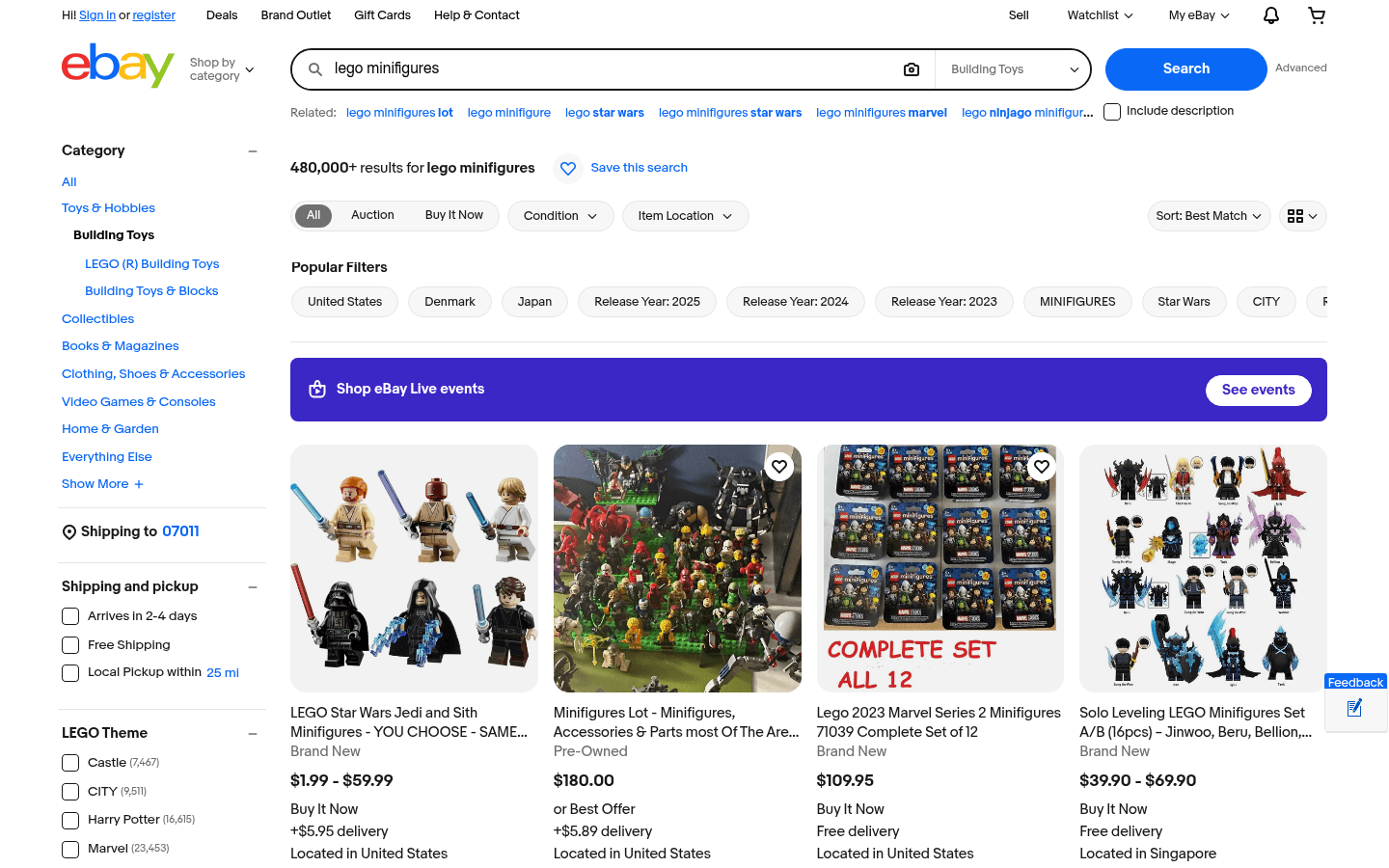Open the Condition filter dropdown
Viewport: 1389px width, 868px height.
tap(560, 216)
